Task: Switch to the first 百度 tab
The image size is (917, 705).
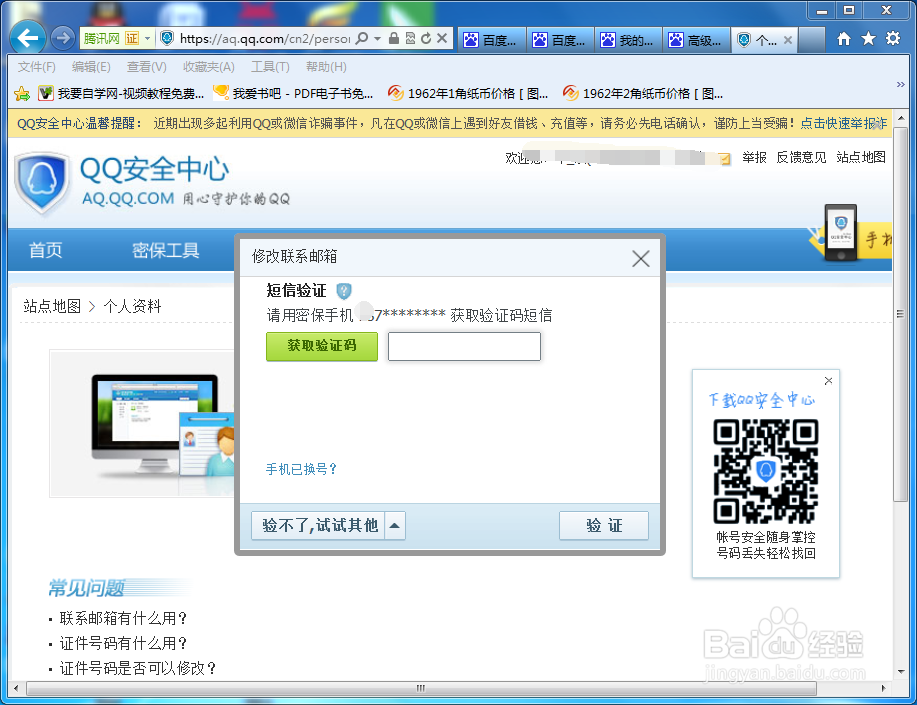Action: pos(491,40)
